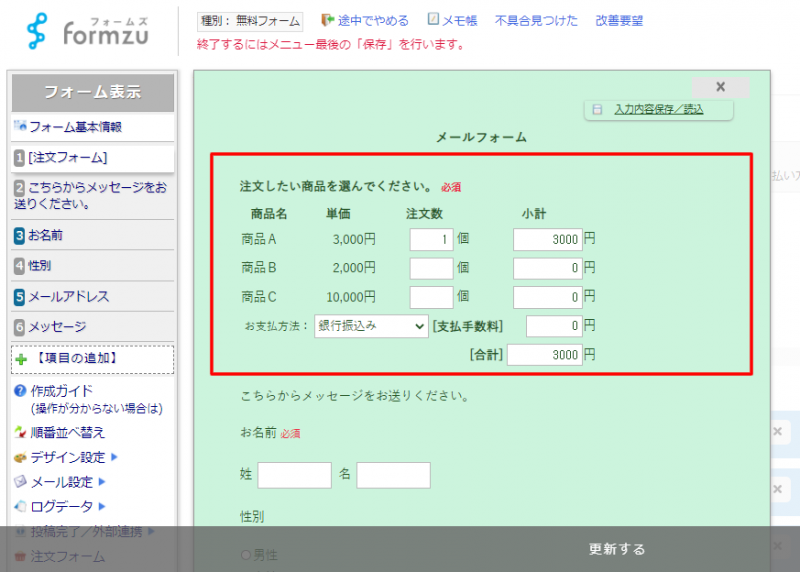Open the お支払方法 dropdown
Image resolution: width=800 pixels, height=572 pixels.
[x=371, y=326]
